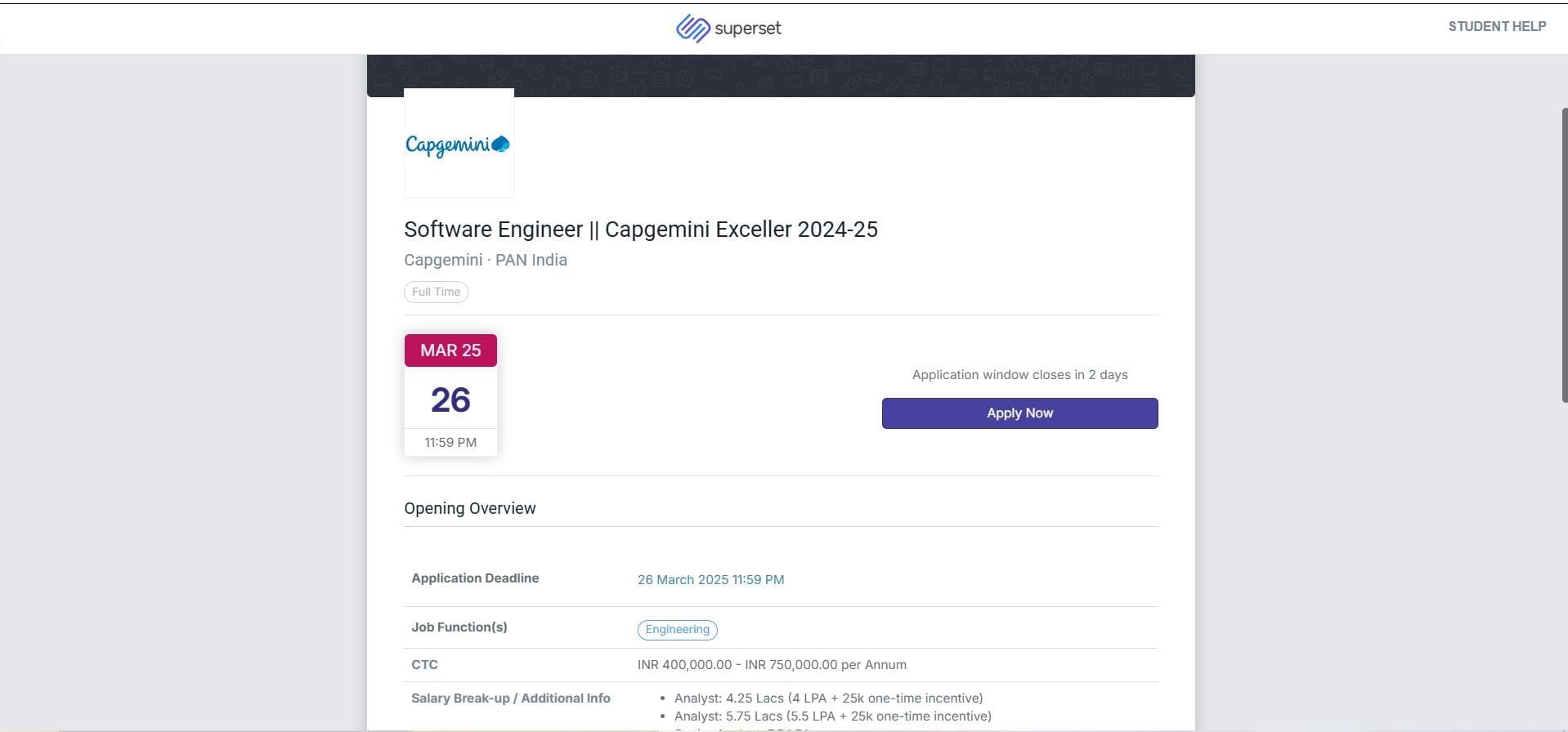This screenshot has width=1568, height=732.
Task: Click the 'INR 400,000.00 - INR 750,000.00 per Annum' value
Action: (x=772, y=664)
